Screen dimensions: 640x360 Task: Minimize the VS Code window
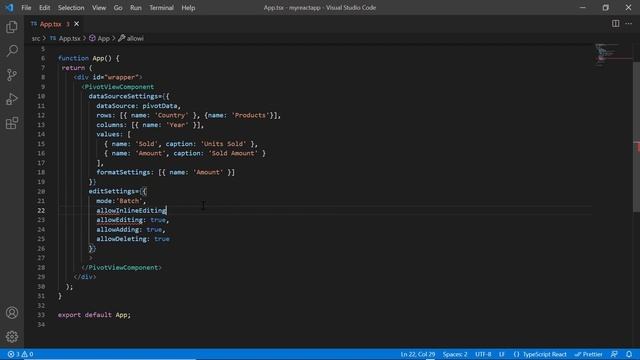[582, 7]
